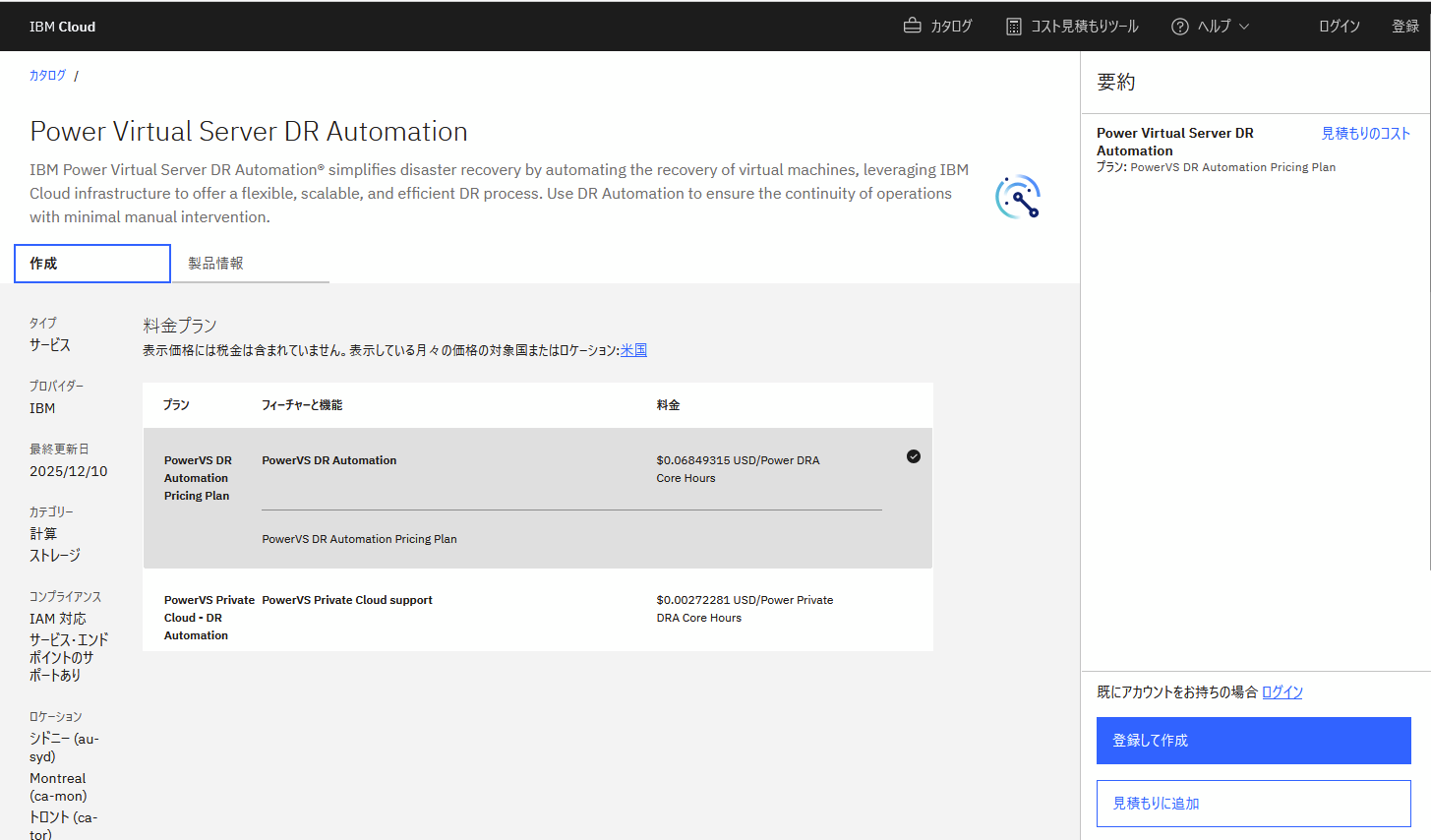Viewport: 1431px width, 840px height.
Task: Click the catalog briefcase icon
Action: (x=912, y=26)
